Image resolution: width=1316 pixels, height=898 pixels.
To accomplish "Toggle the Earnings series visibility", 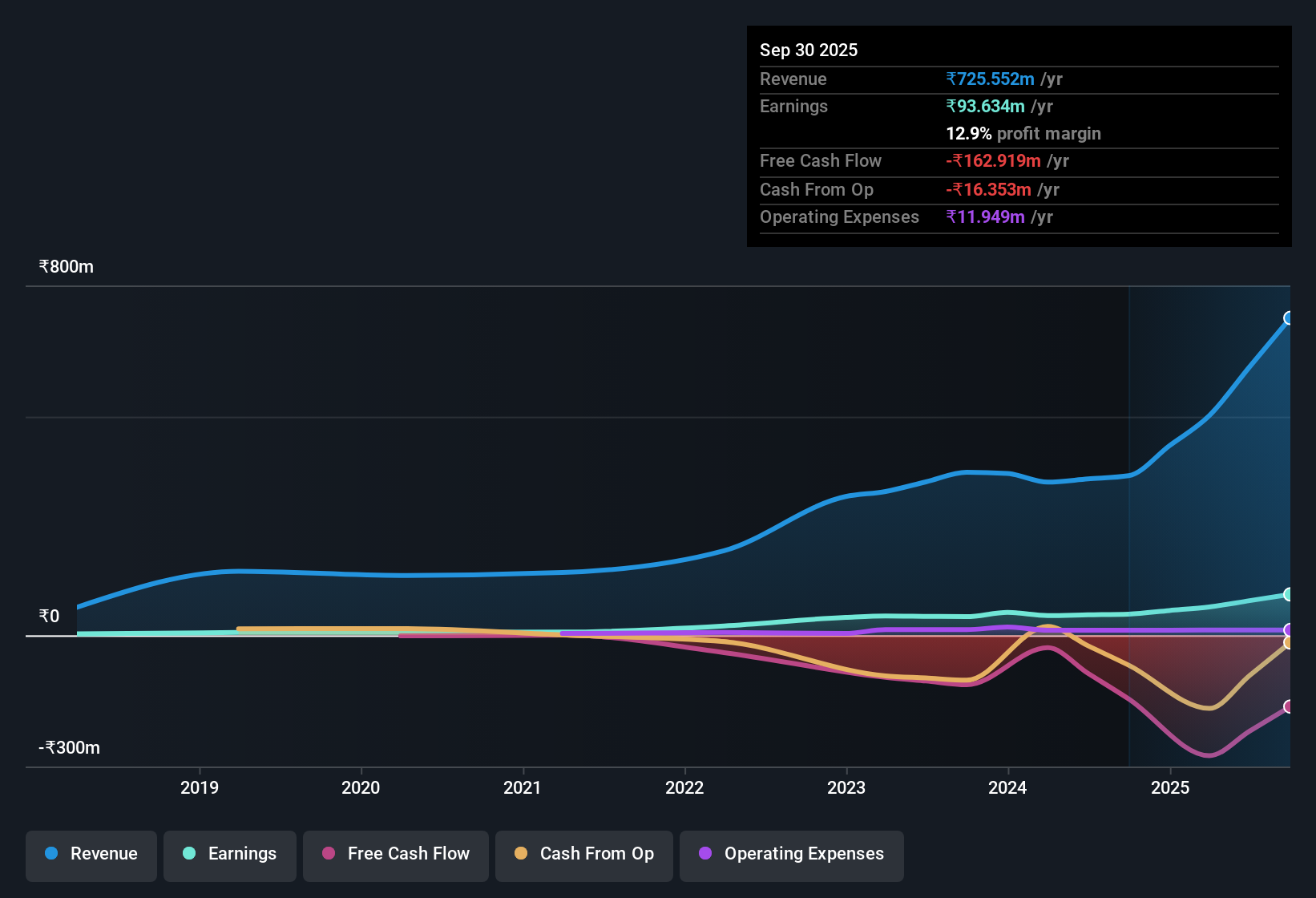I will pyautogui.click(x=230, y=855).
